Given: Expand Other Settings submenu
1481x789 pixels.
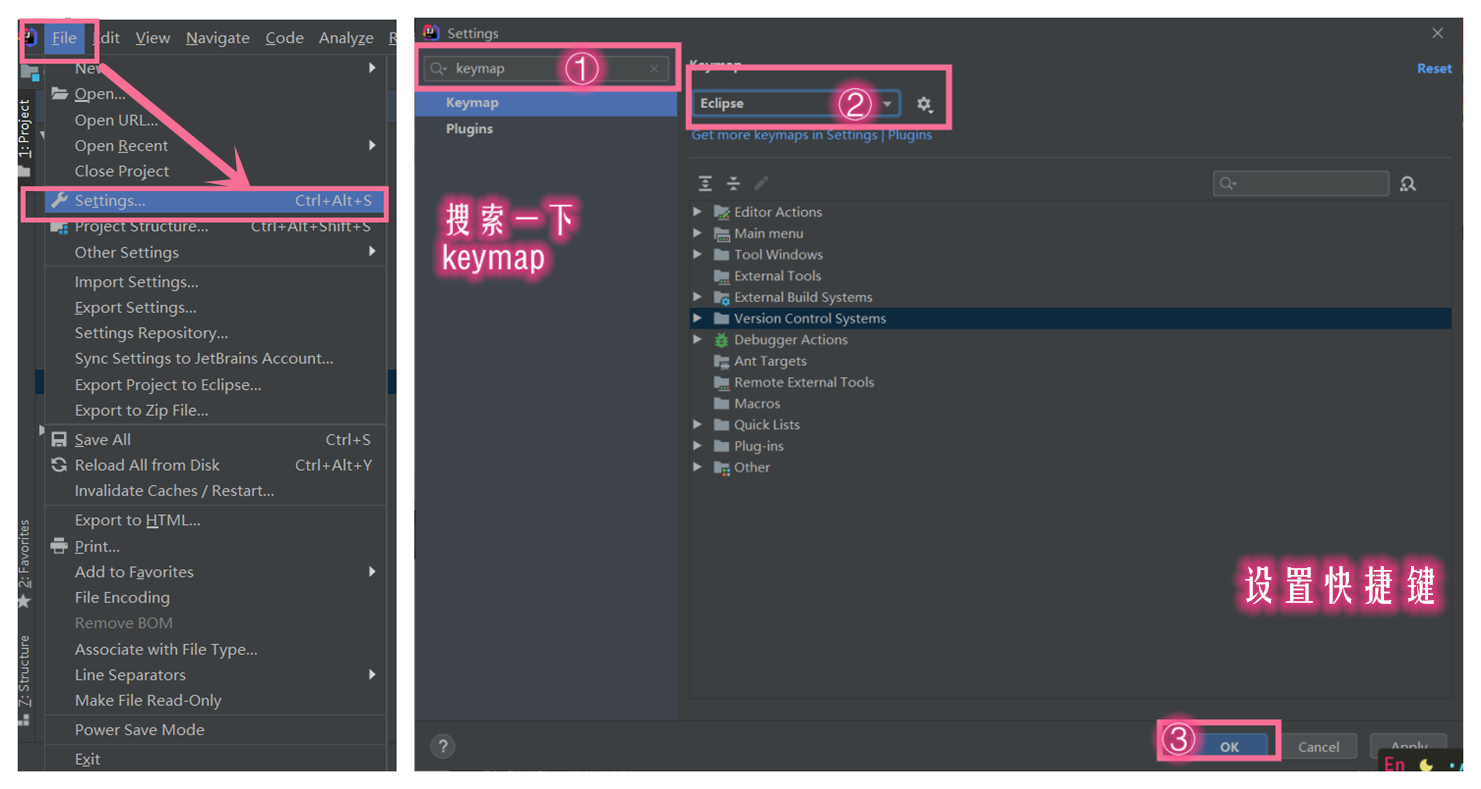Looking at the screenshot, I should tap(216, 252).
